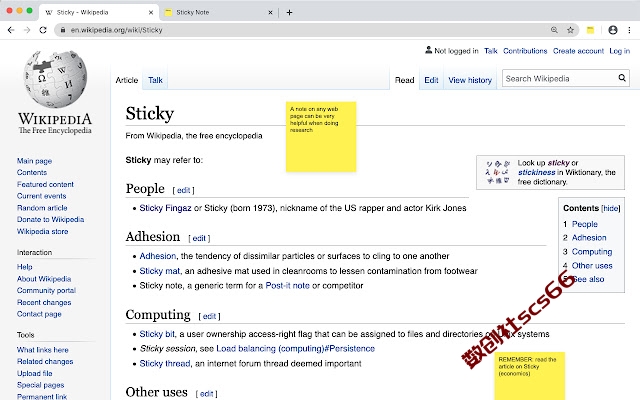
Task: Close the Sticky - Wikipedia tab
Action: click(x=151, y=12)
